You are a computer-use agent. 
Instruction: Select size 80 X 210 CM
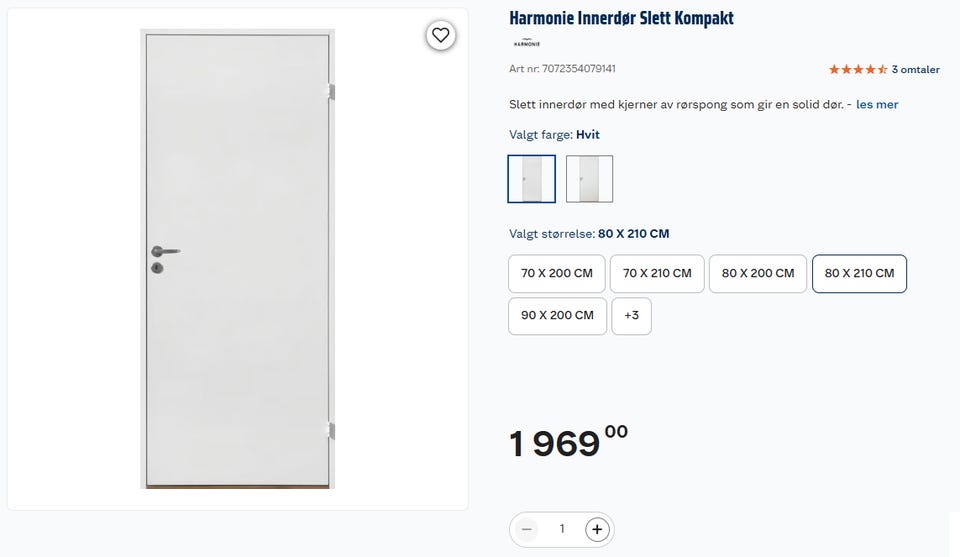pyautogui.click(x=859, y=274)
